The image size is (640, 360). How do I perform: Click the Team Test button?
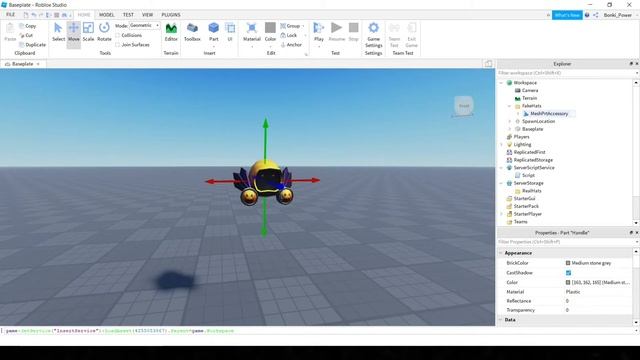click(x=394, y=35)
